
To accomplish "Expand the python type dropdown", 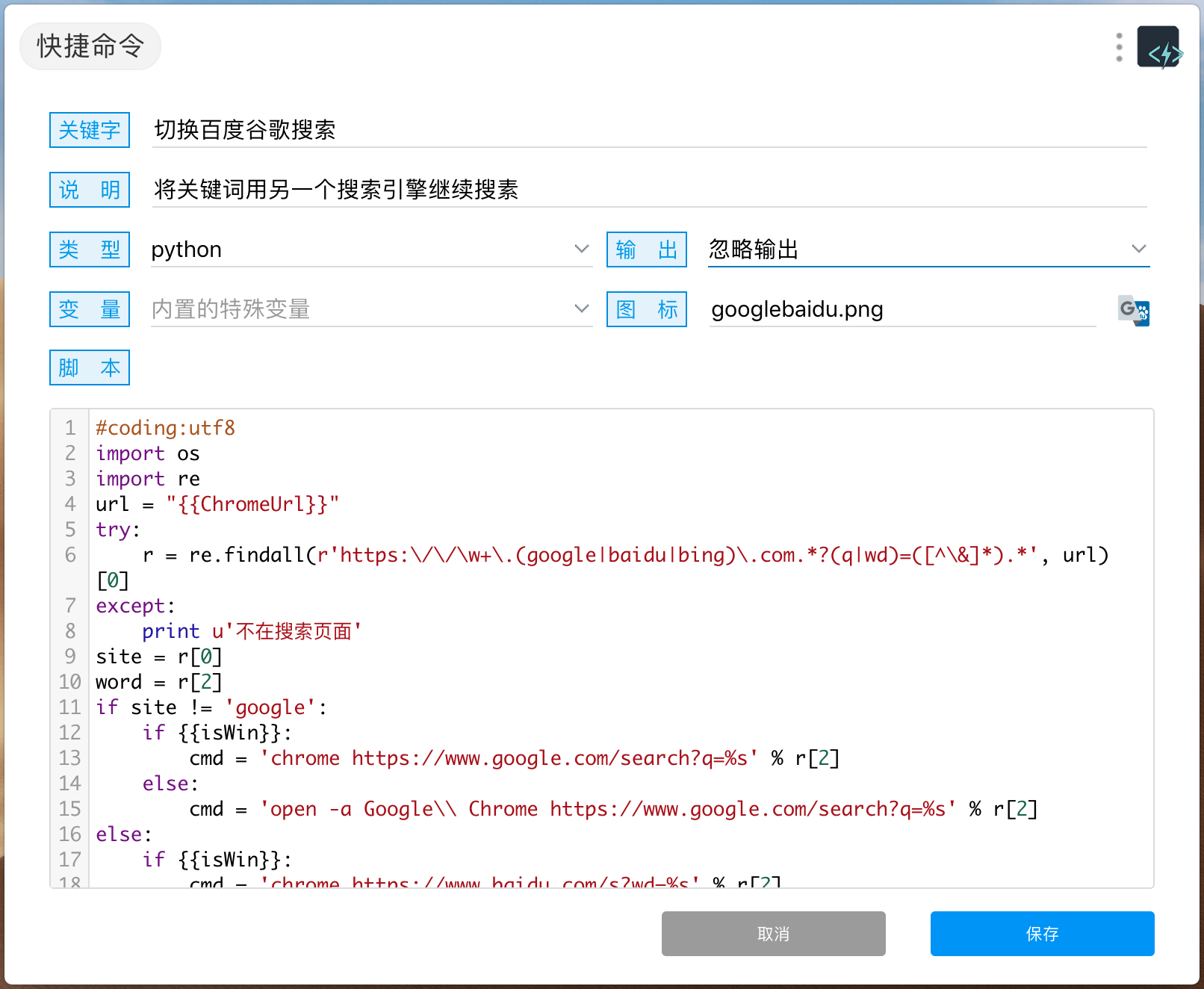I will (x=581, y=249).
